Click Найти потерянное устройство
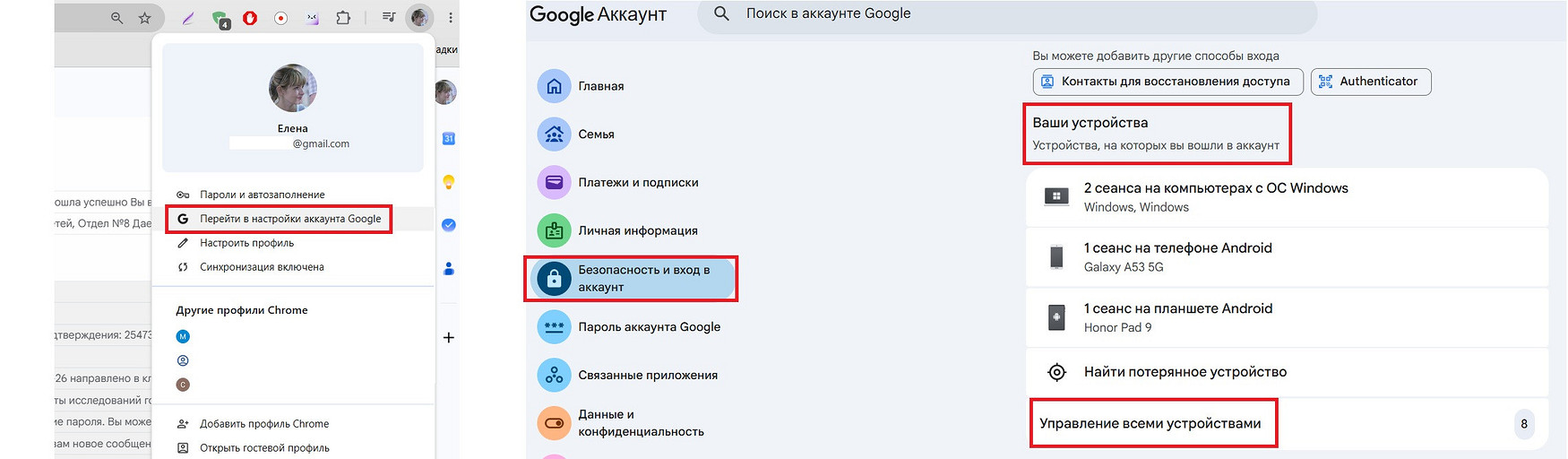 [x=1287, y=372]
